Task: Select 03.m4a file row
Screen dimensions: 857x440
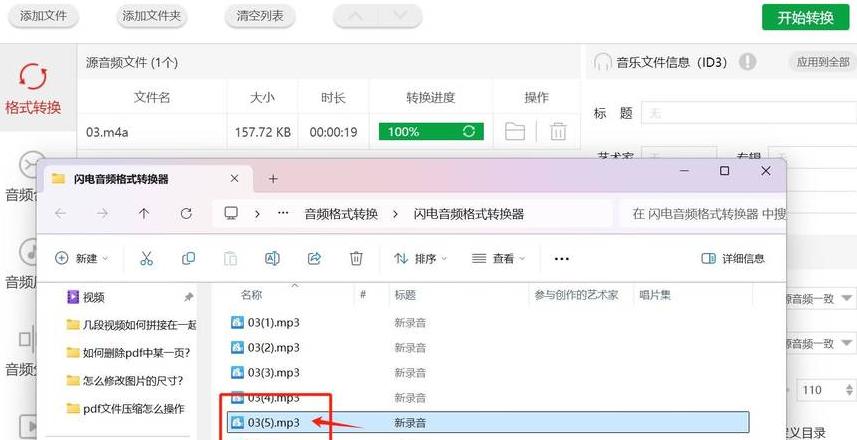Action: coord(328,132)
